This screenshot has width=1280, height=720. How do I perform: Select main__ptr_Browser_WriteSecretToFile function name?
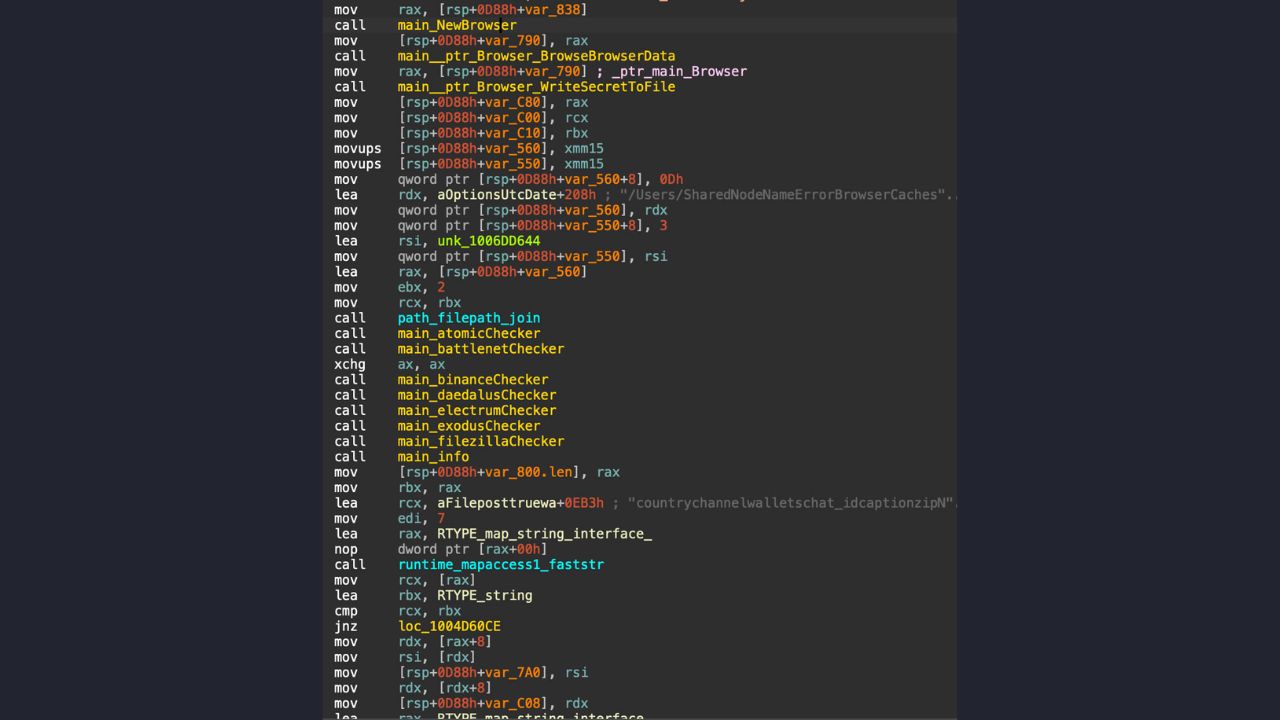536,87
